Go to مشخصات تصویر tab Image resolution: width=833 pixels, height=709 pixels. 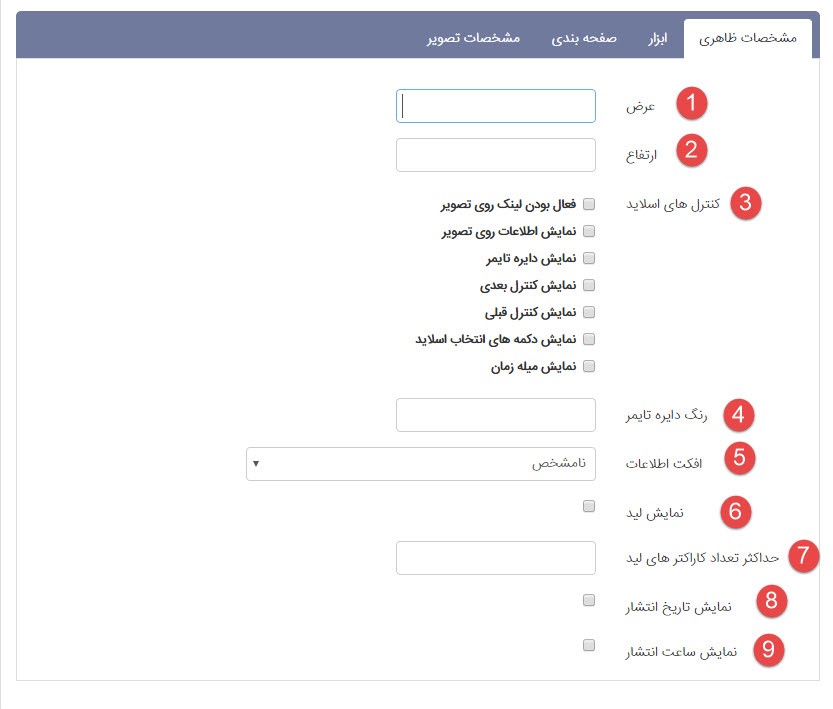point(473,39)
